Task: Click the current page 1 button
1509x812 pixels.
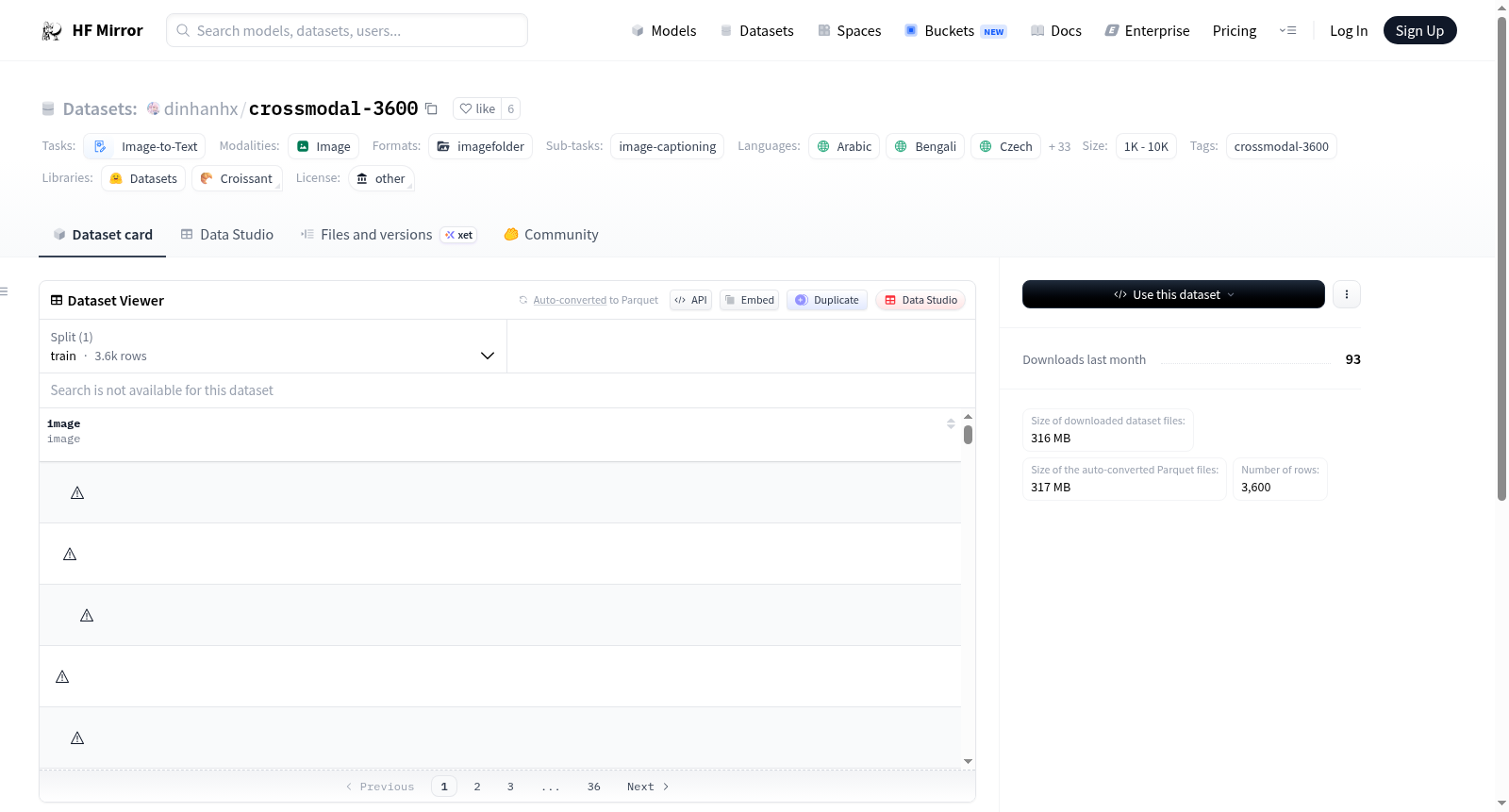Action: (x=444, y=787)
